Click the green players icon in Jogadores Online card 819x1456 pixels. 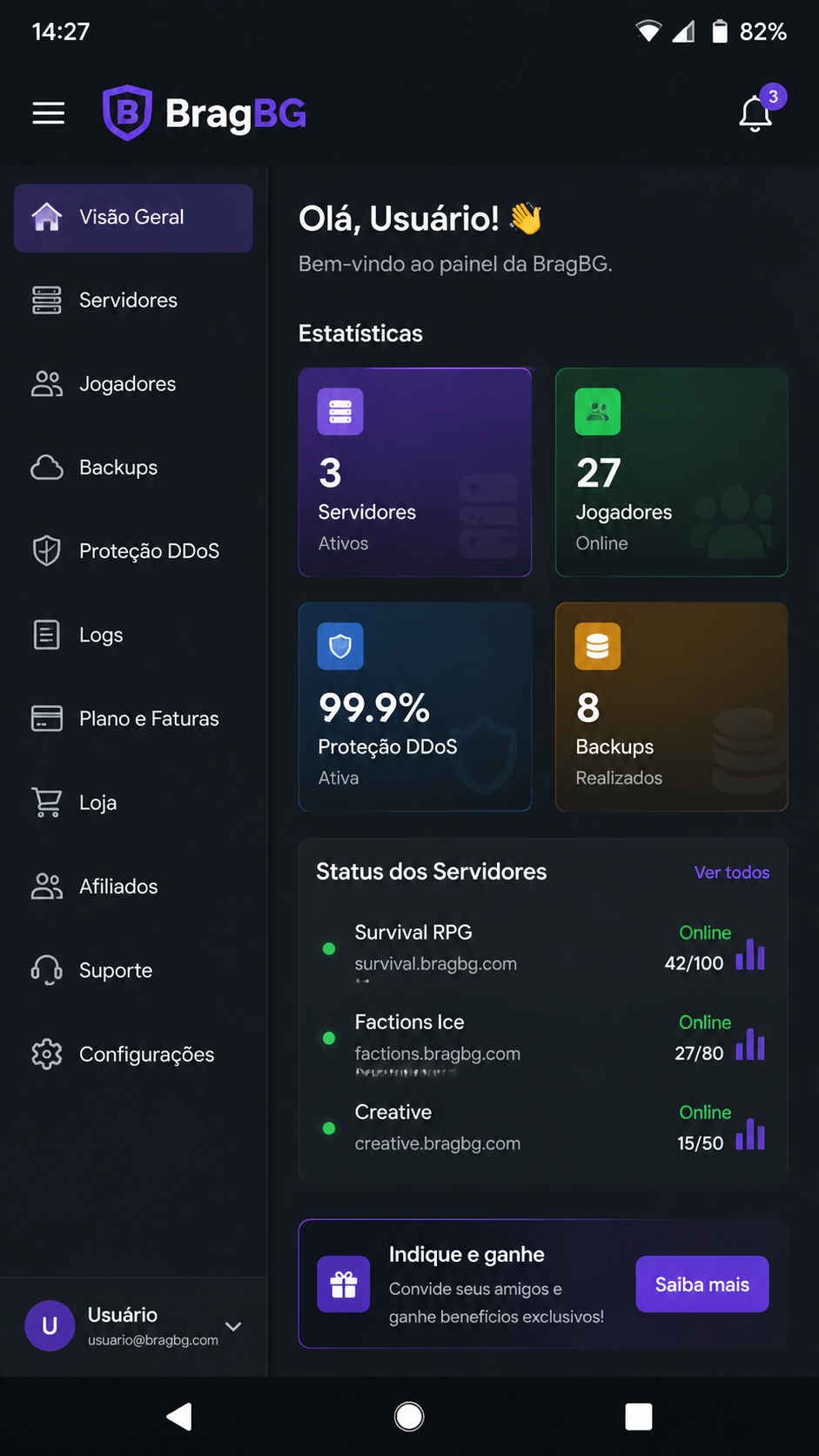[x=598, y=411]
